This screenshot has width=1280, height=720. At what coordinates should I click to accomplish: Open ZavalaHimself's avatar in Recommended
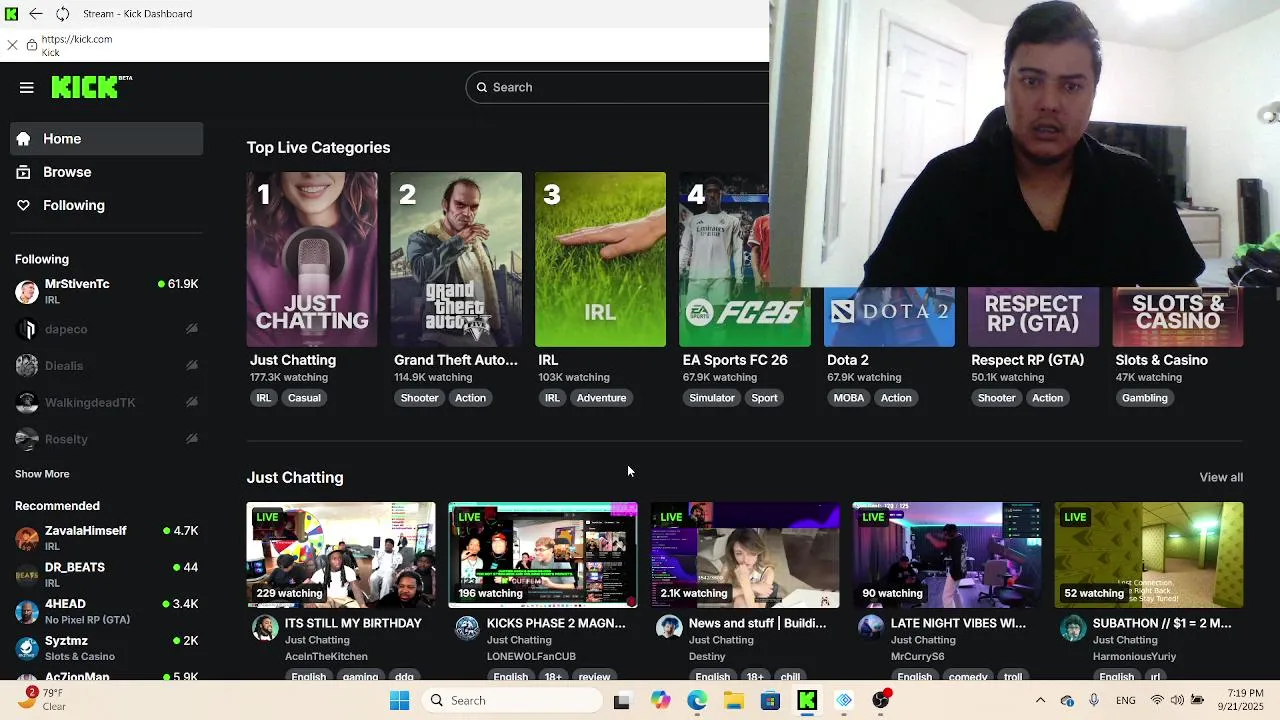pyautogui.click(x=27, y=538)
